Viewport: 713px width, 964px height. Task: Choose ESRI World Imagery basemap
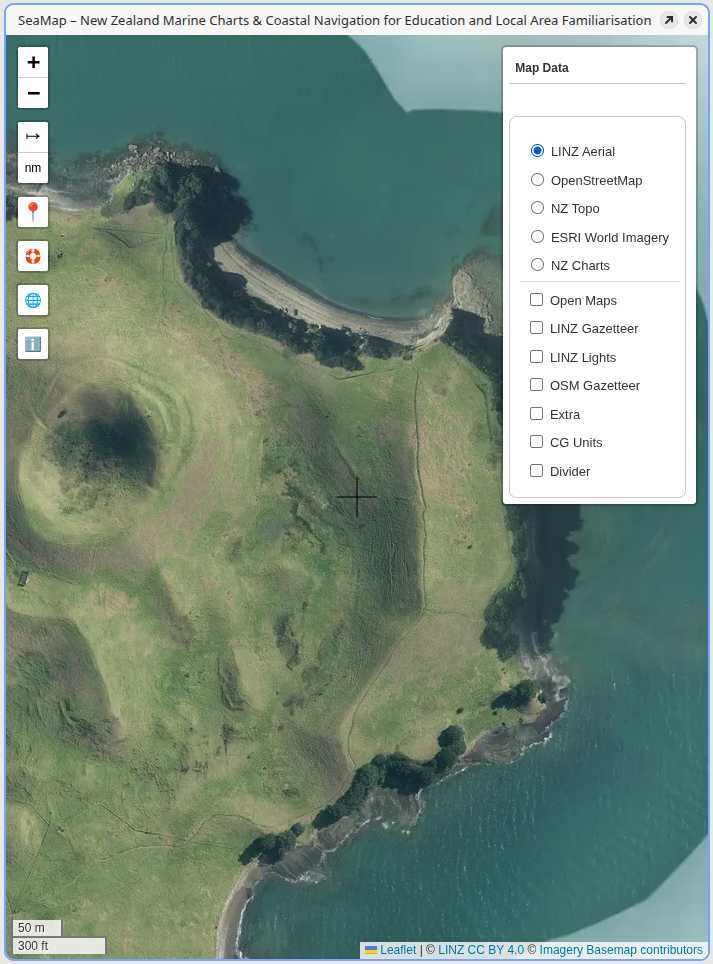pyautogui.click(x=537, y=237)
